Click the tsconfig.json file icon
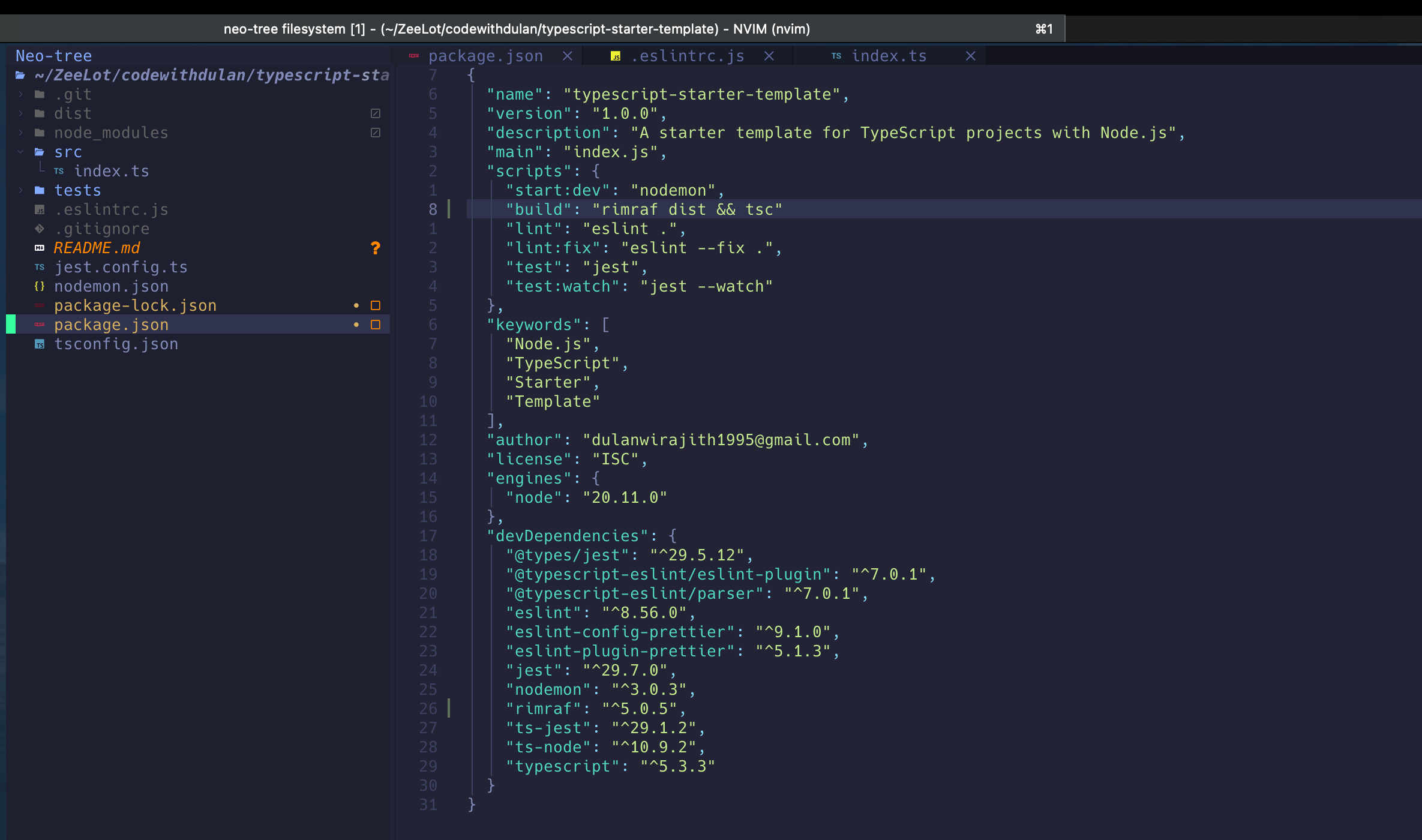Viewport: 1422px width, 840px height. (x=40, y=344)
